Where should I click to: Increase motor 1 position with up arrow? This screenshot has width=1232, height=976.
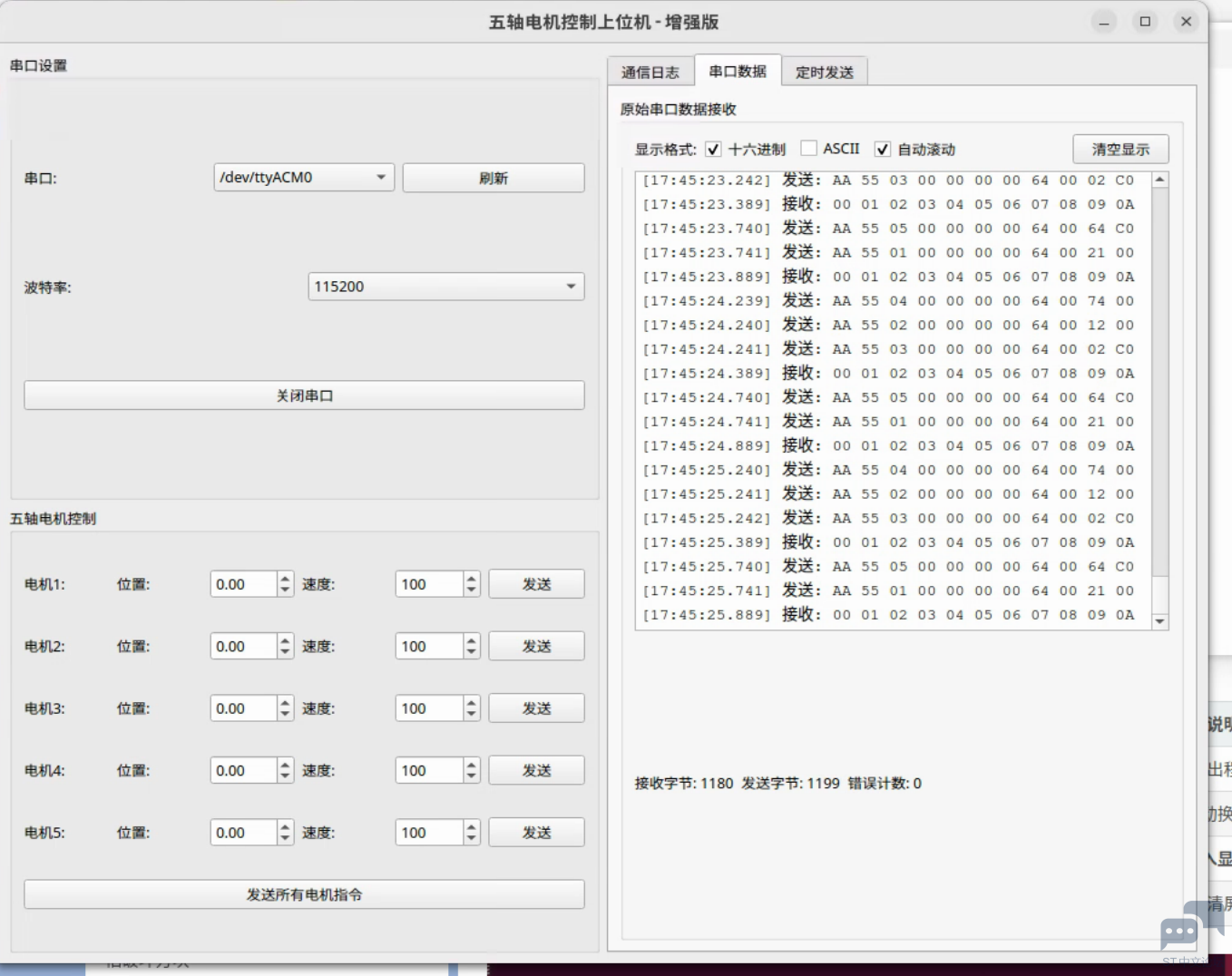pos(285,578)
